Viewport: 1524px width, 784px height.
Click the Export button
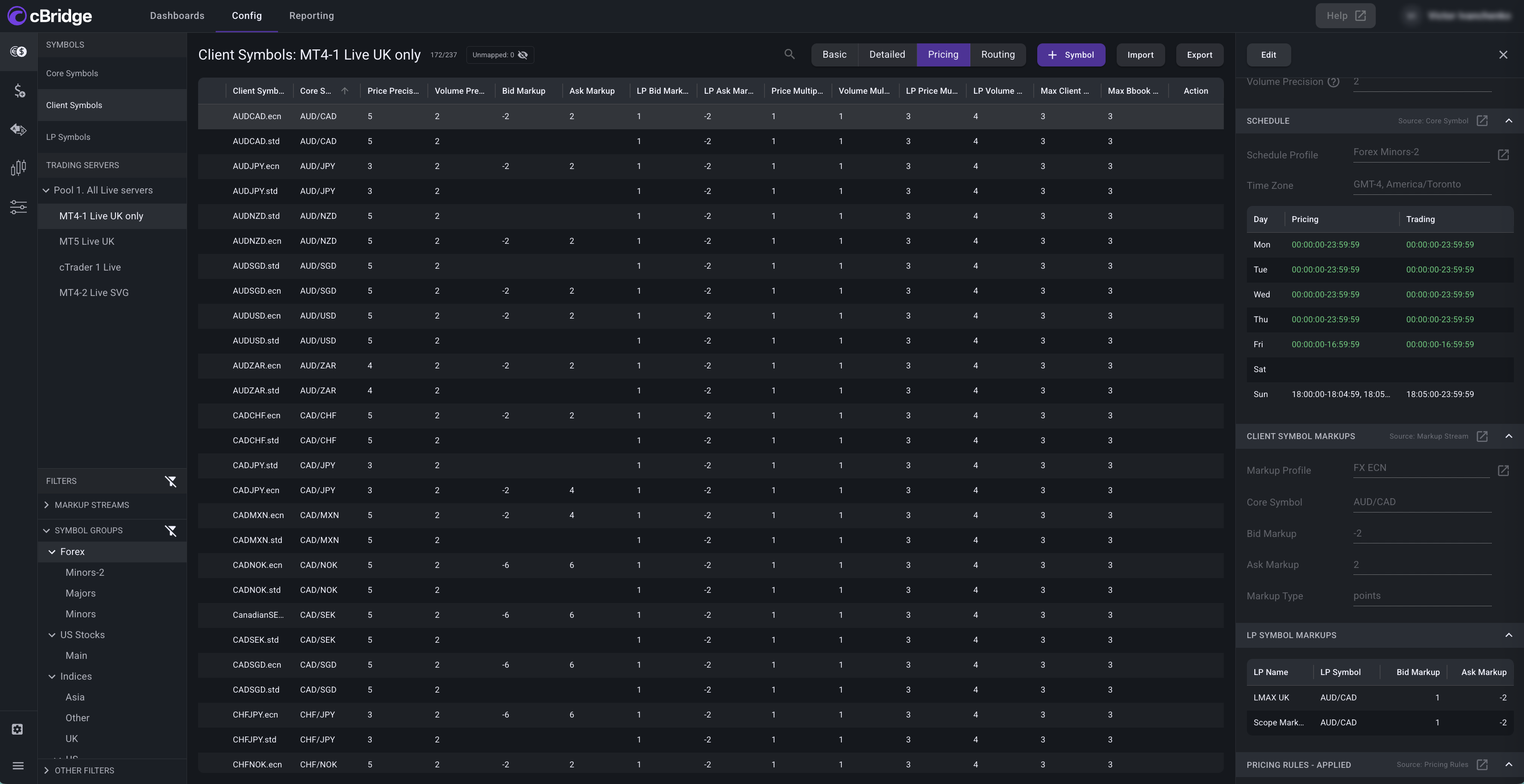(x=1199, y=55)
